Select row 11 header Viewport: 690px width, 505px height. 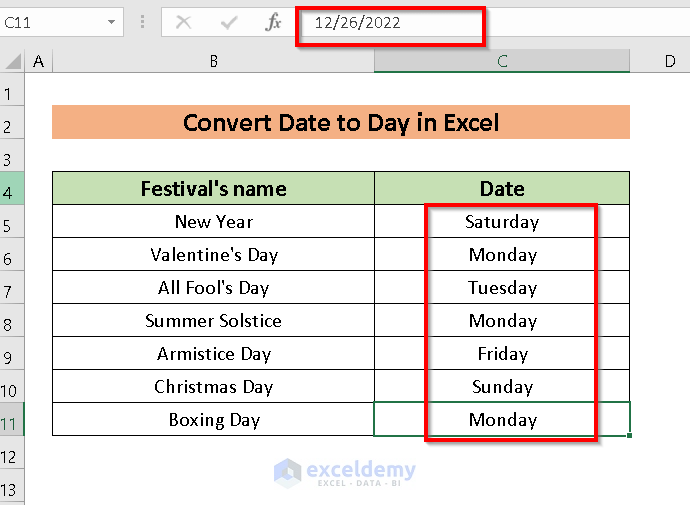click(x=11, y=421)
